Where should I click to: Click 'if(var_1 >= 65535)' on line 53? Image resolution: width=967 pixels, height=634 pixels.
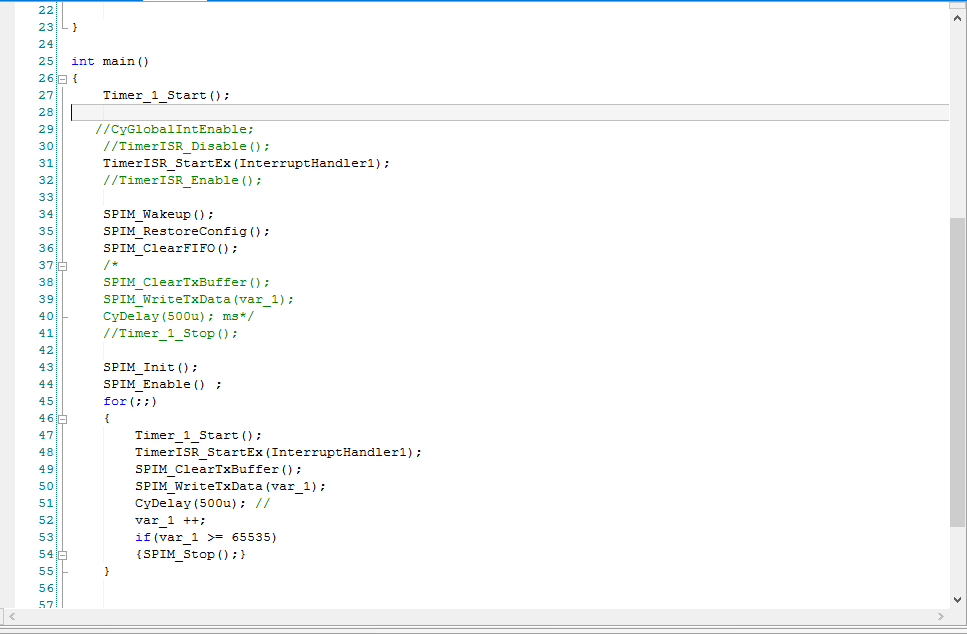tap(206, 537)
